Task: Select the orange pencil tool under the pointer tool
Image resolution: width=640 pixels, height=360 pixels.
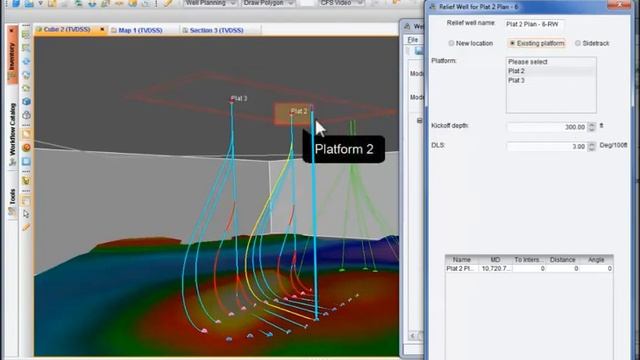Action: 26,227
